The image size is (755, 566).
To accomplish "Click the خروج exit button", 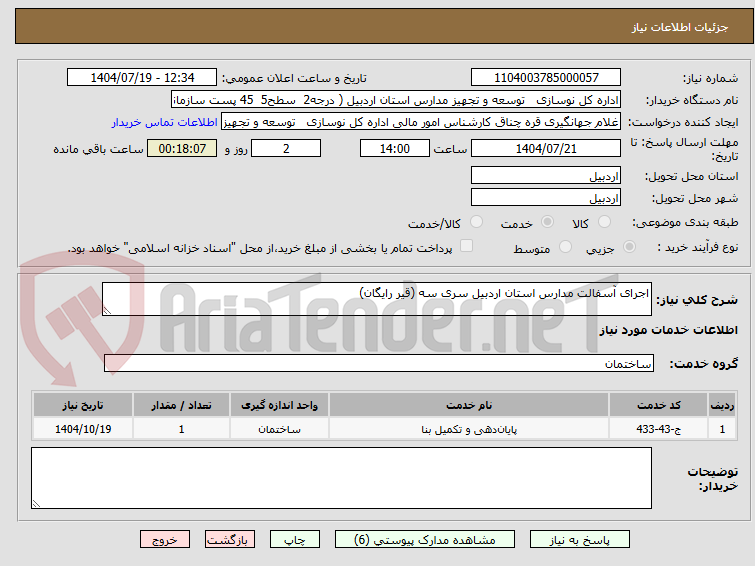I will pos(165,540).
